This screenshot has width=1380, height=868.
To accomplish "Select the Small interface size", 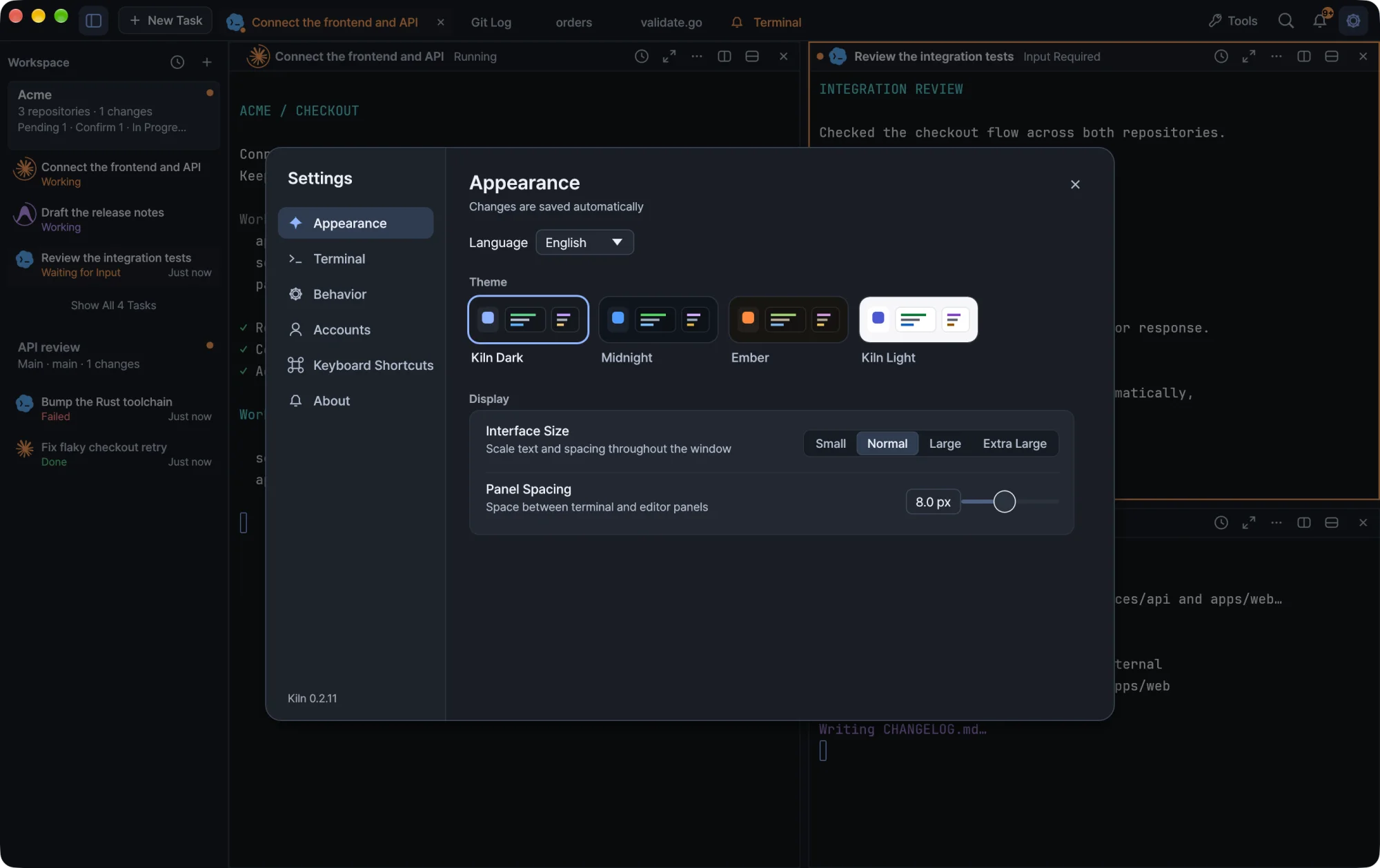I will [831, 444].
